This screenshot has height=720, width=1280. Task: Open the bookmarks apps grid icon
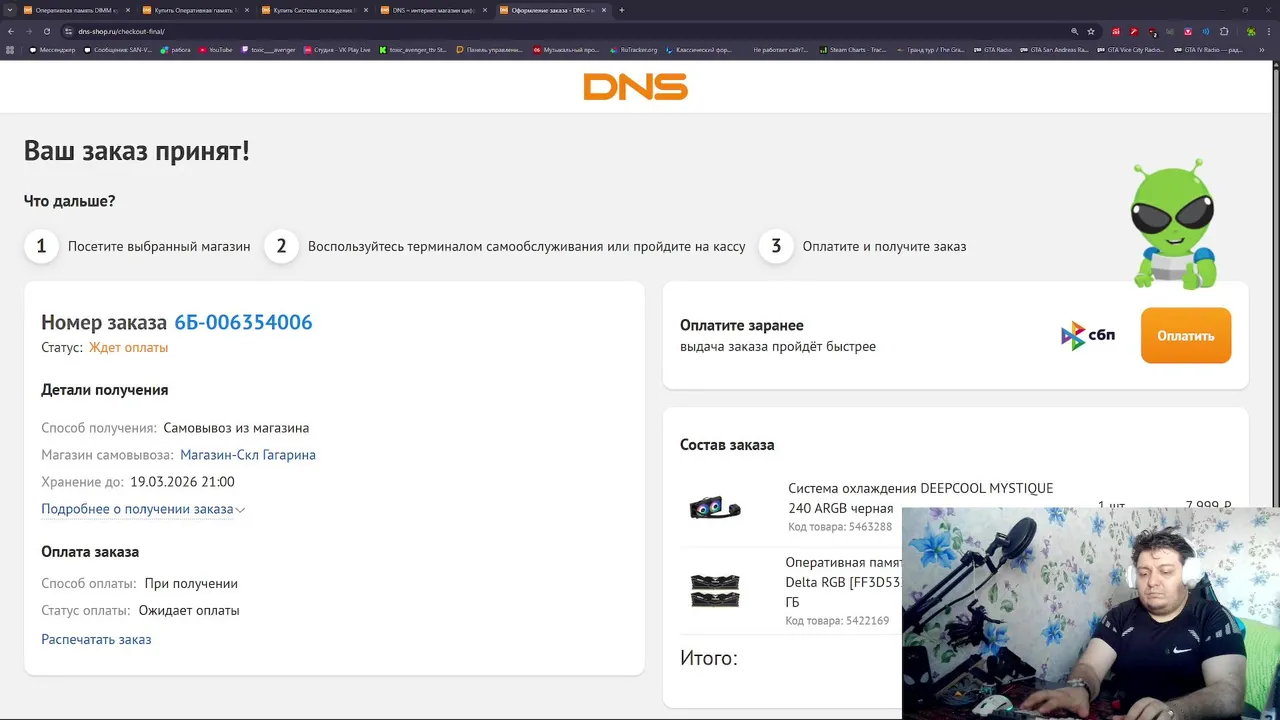point(11,49)
